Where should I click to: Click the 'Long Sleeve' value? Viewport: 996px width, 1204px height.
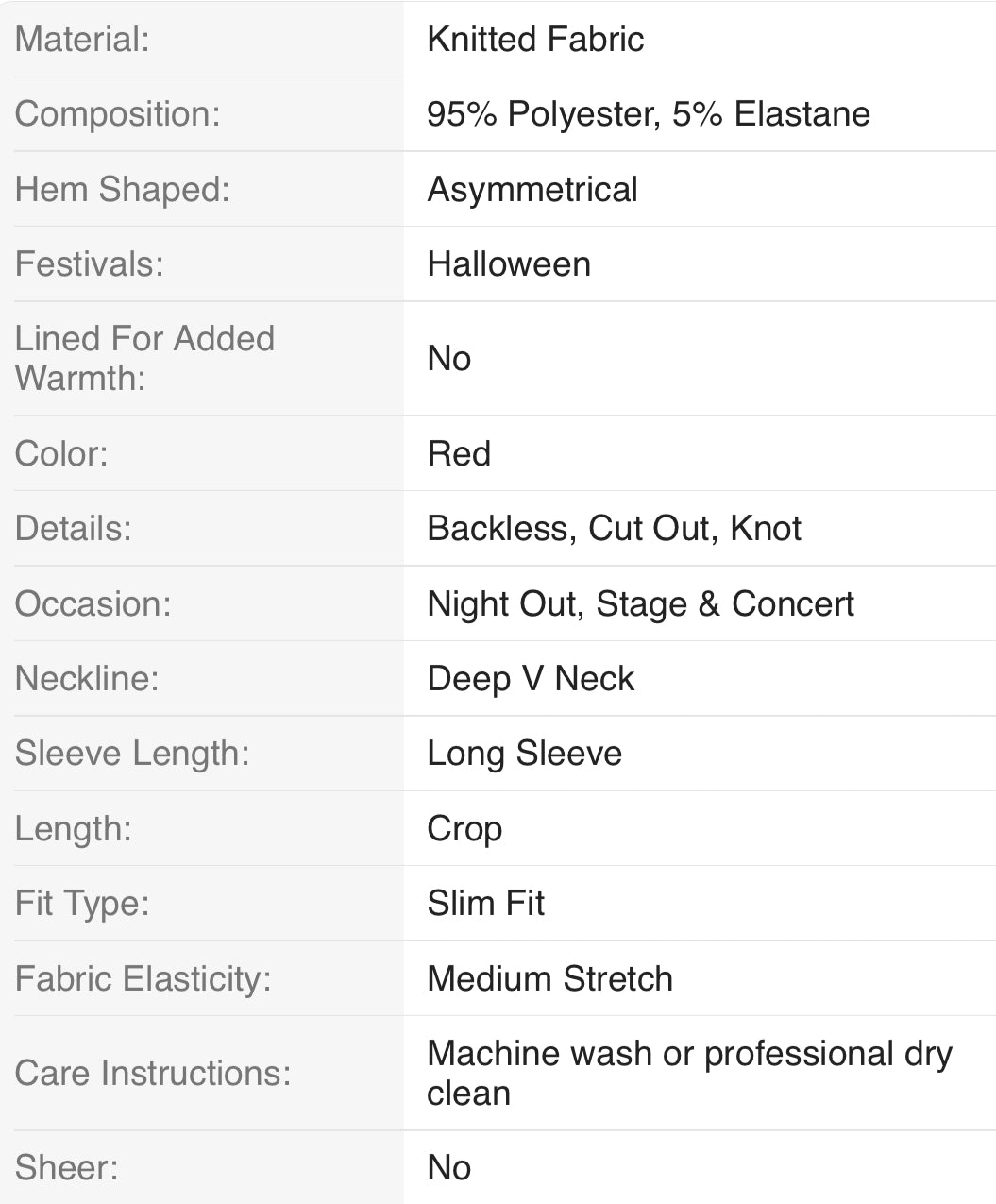click(x=524, y=754)
